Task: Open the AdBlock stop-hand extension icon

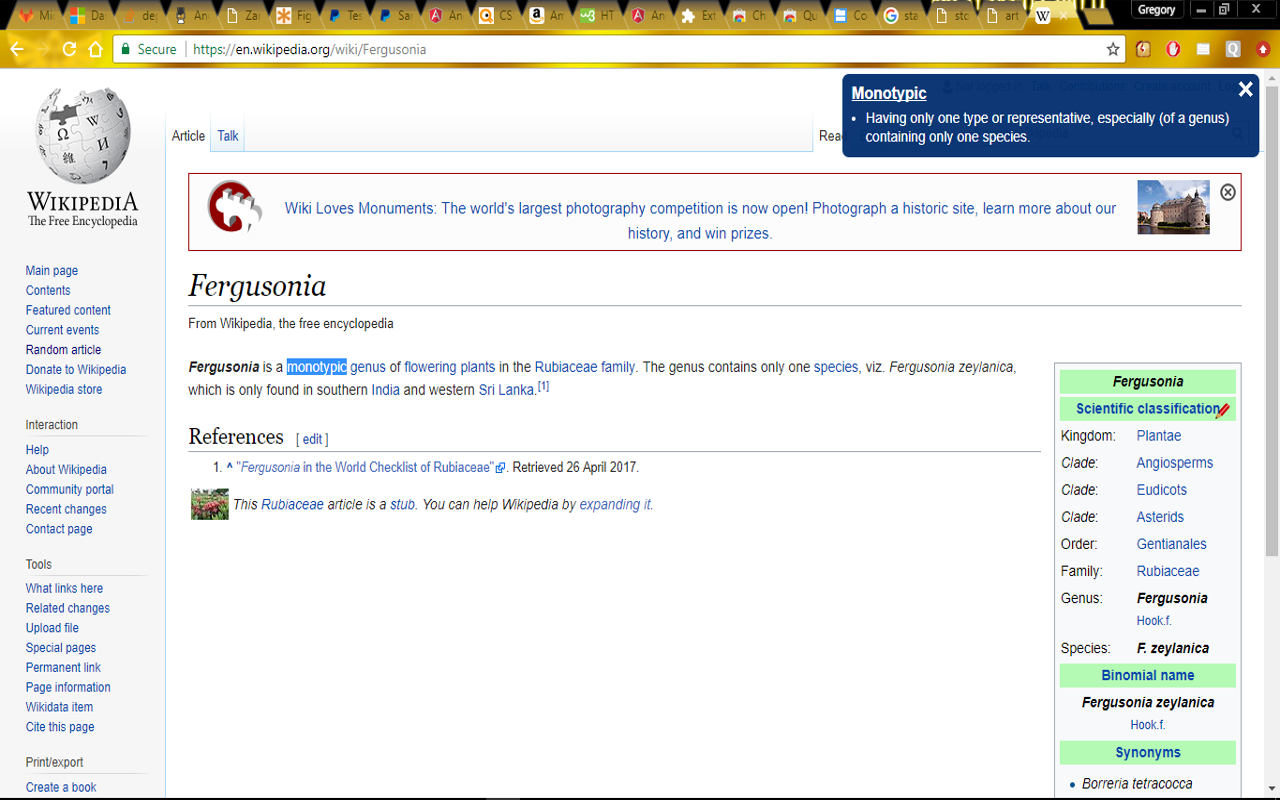Action: pos(1173,49)
